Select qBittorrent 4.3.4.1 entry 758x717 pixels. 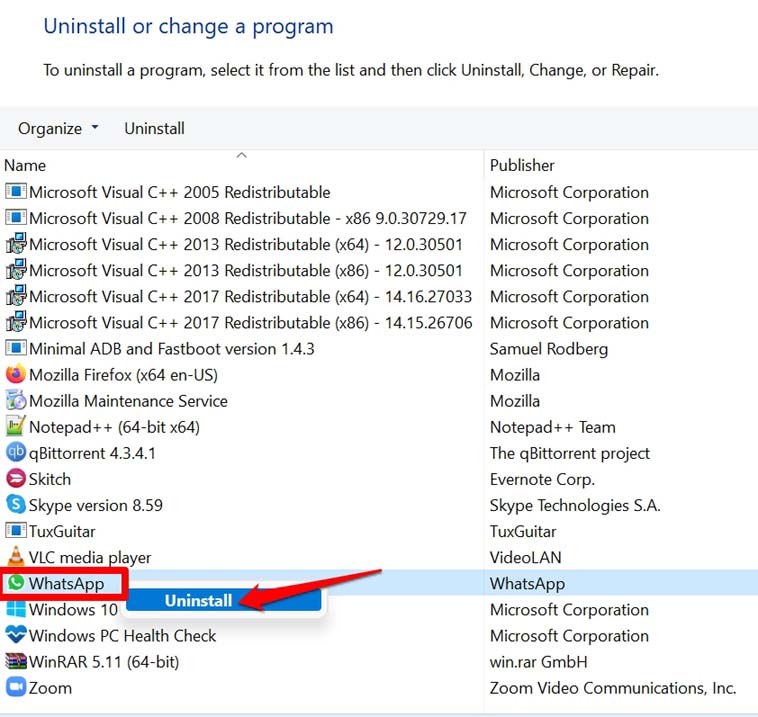pos(92,454)
